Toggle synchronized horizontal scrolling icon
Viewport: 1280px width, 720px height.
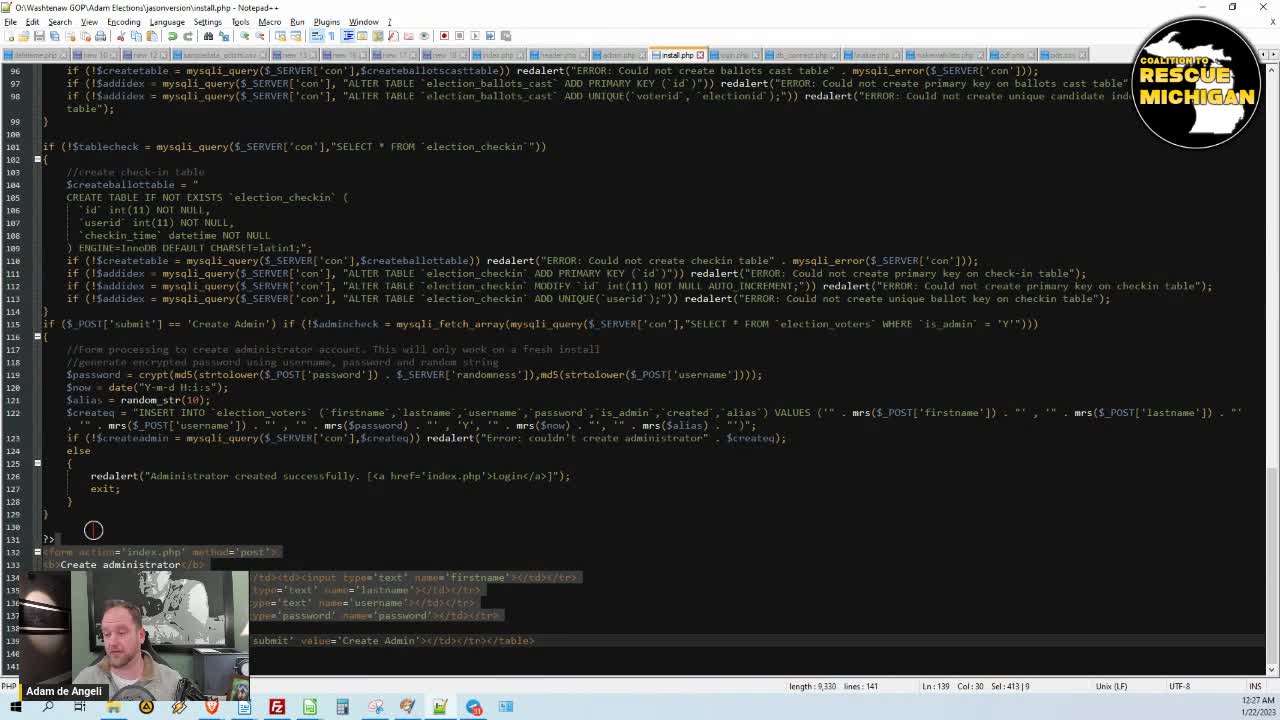(x=296, y=36)
